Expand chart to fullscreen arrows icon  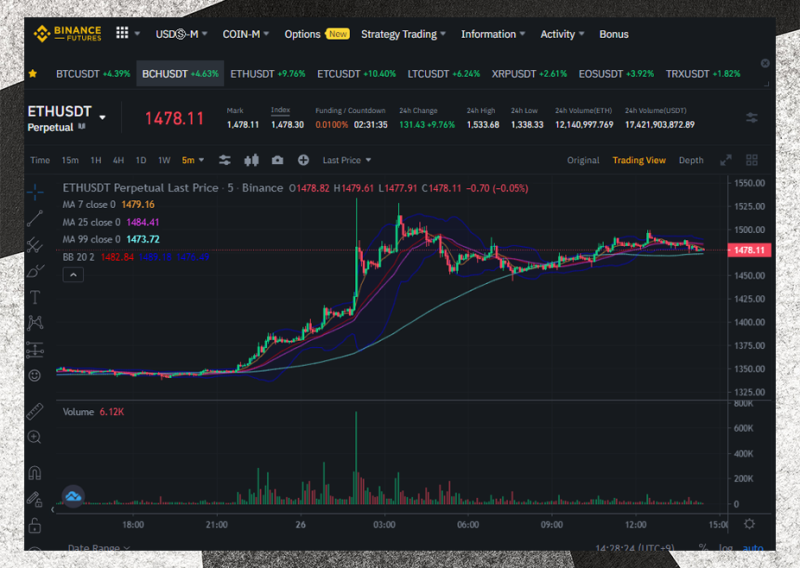coord(726,160)
